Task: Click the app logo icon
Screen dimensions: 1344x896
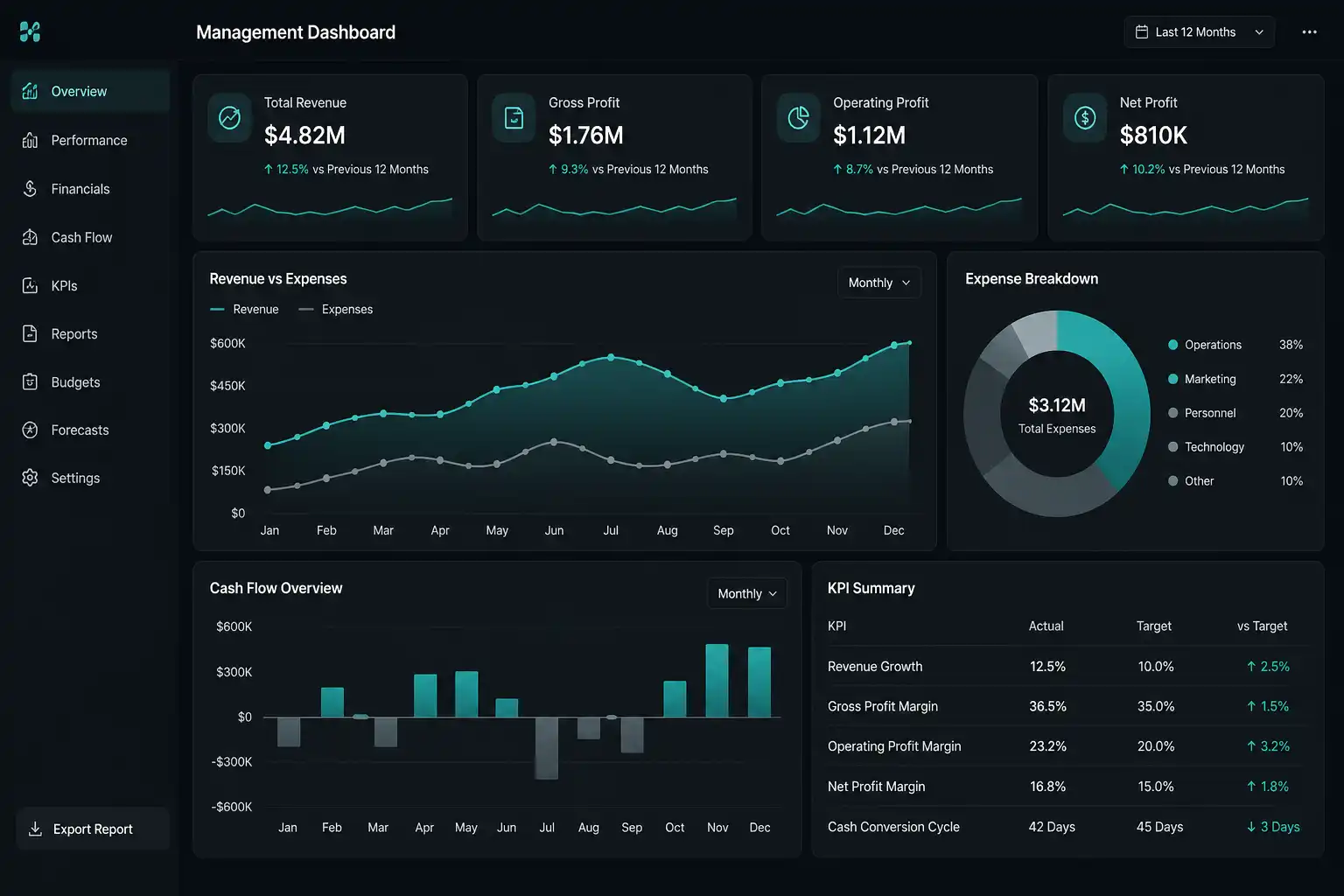Action: 30,31
